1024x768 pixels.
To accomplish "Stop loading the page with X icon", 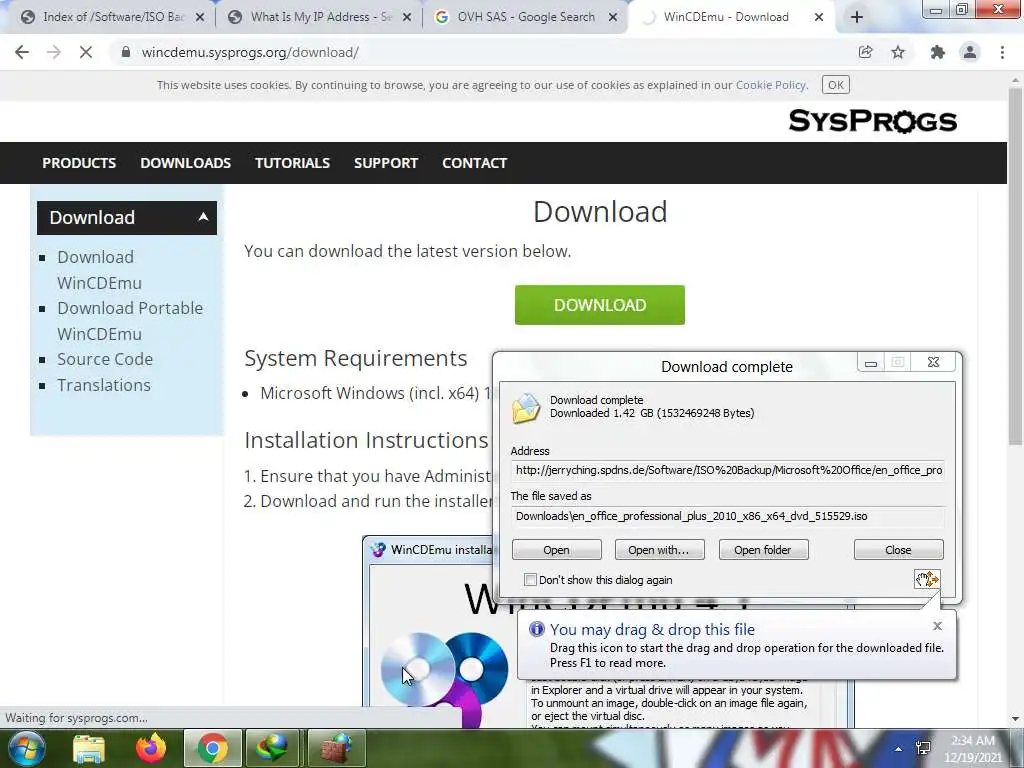I will 86,52.
